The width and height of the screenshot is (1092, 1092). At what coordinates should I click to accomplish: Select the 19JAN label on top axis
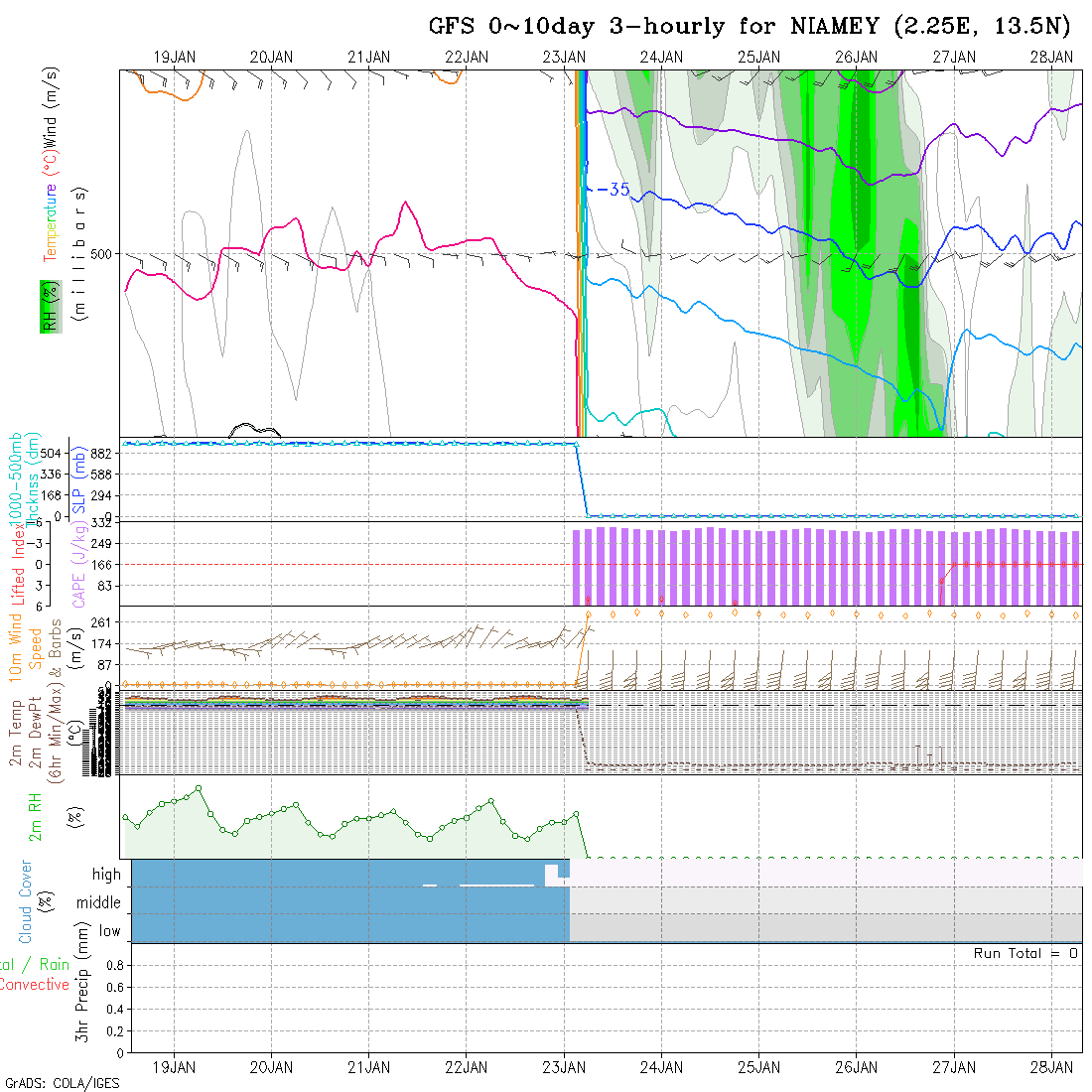175,58
